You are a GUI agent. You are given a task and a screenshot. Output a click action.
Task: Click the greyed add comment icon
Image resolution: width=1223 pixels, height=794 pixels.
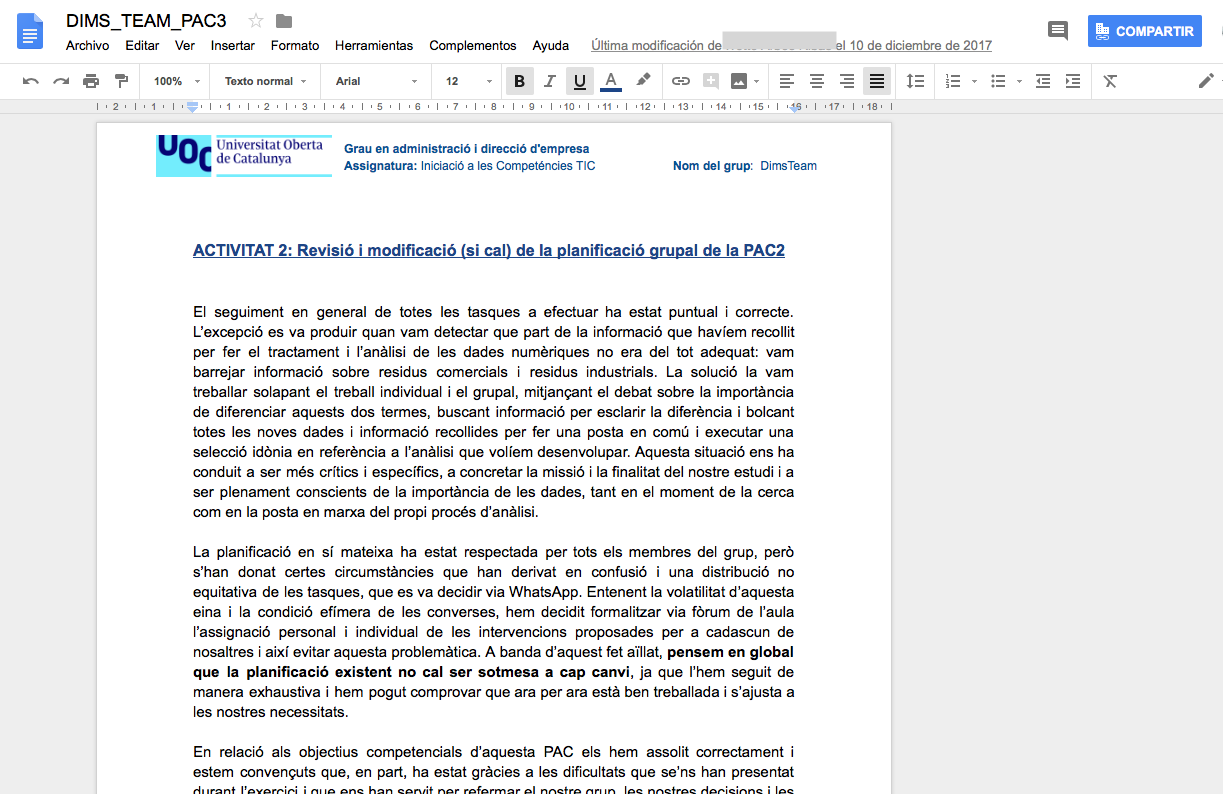[711, 81]
